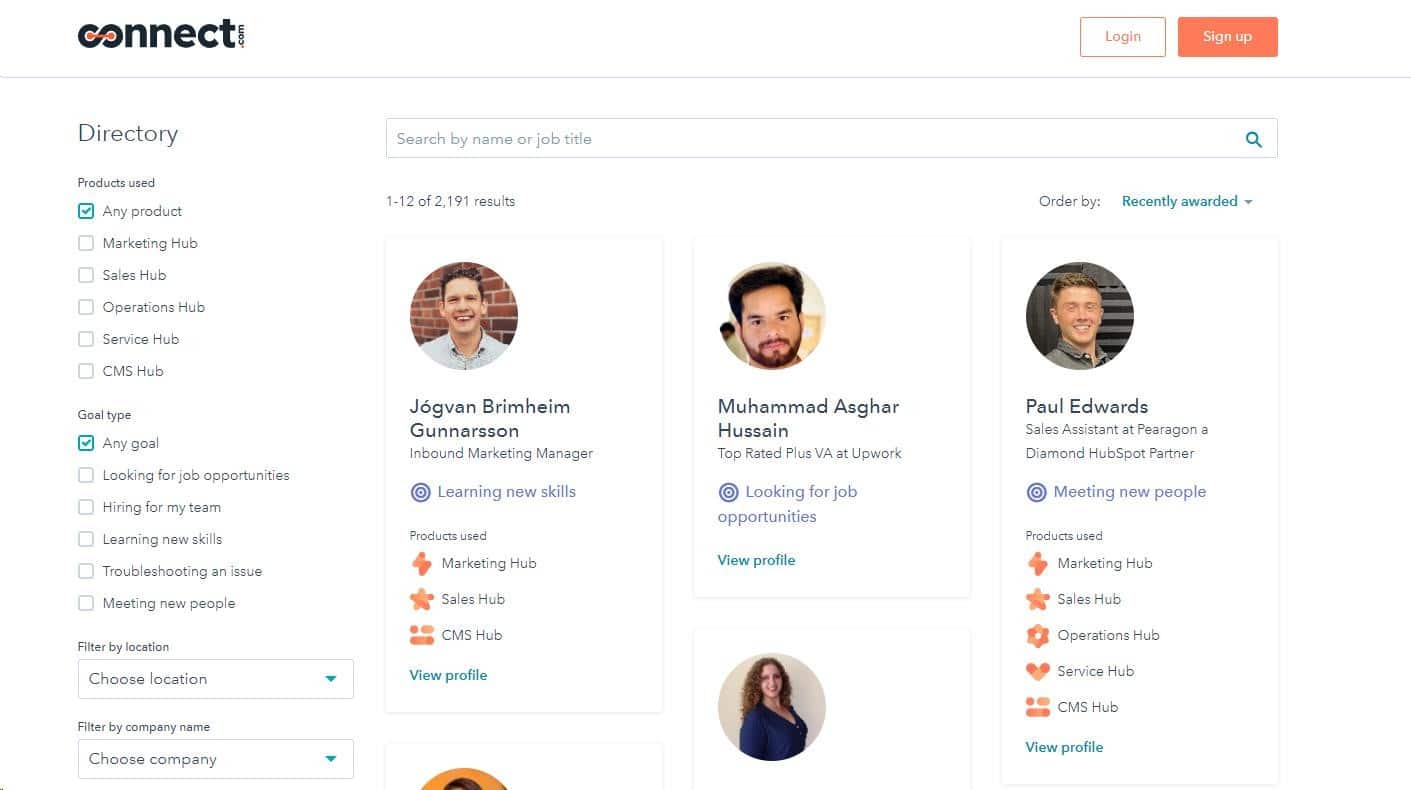This screenshot has height=790, width=1411.
Task: Click Paul Edwards' Sales Hub star icon
Action: coord(1037,599)
